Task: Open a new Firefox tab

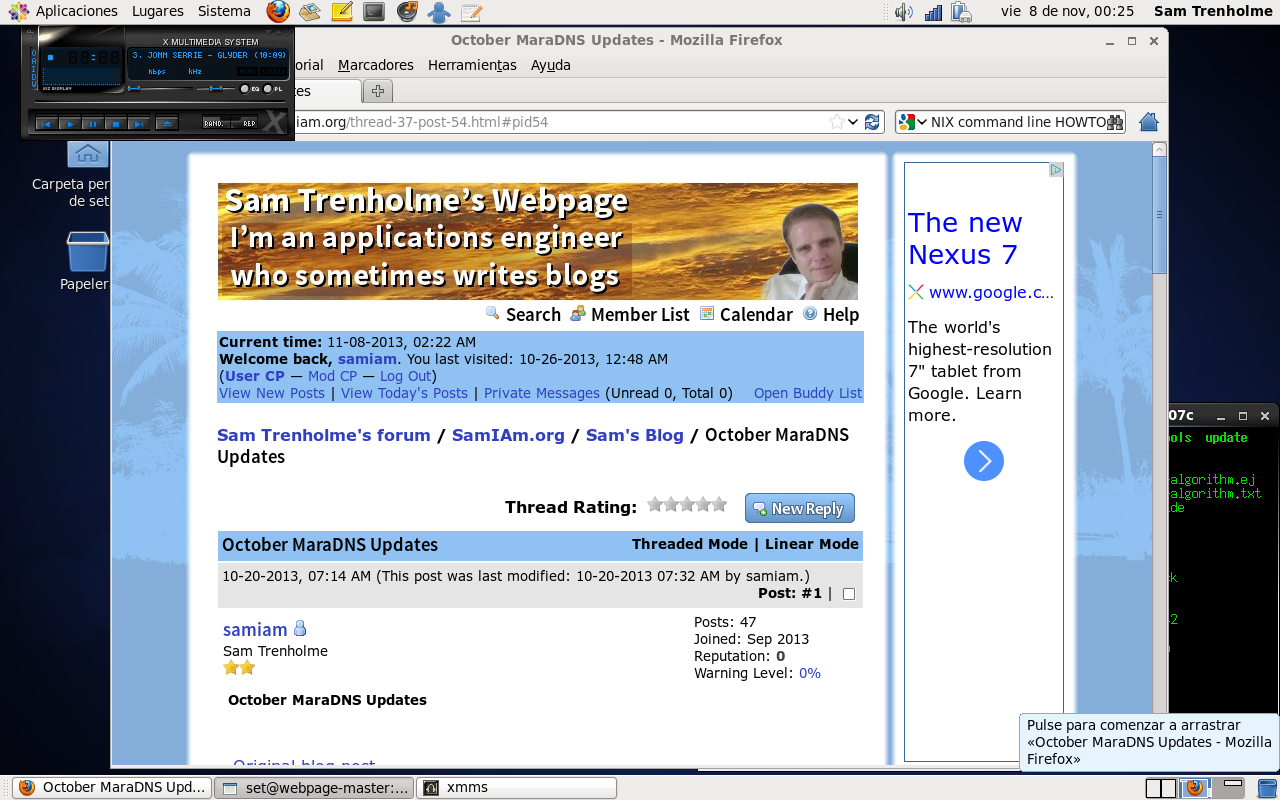Action: tap(378, 91)
